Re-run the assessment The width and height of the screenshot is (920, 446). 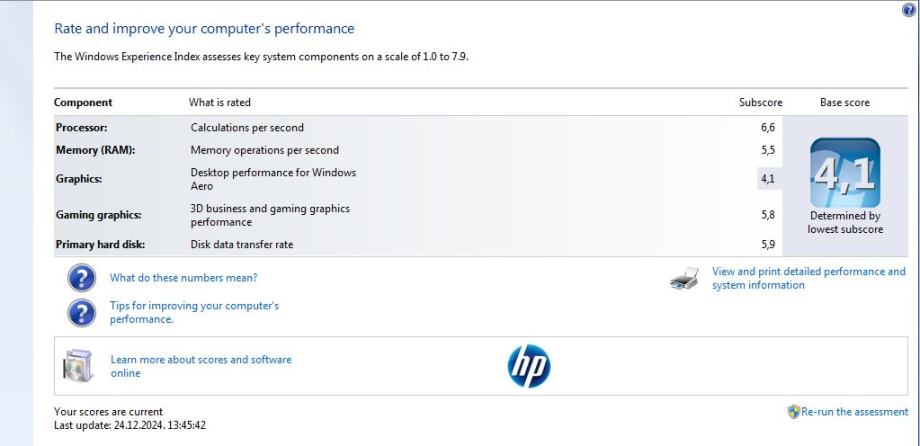coord(855,412)
